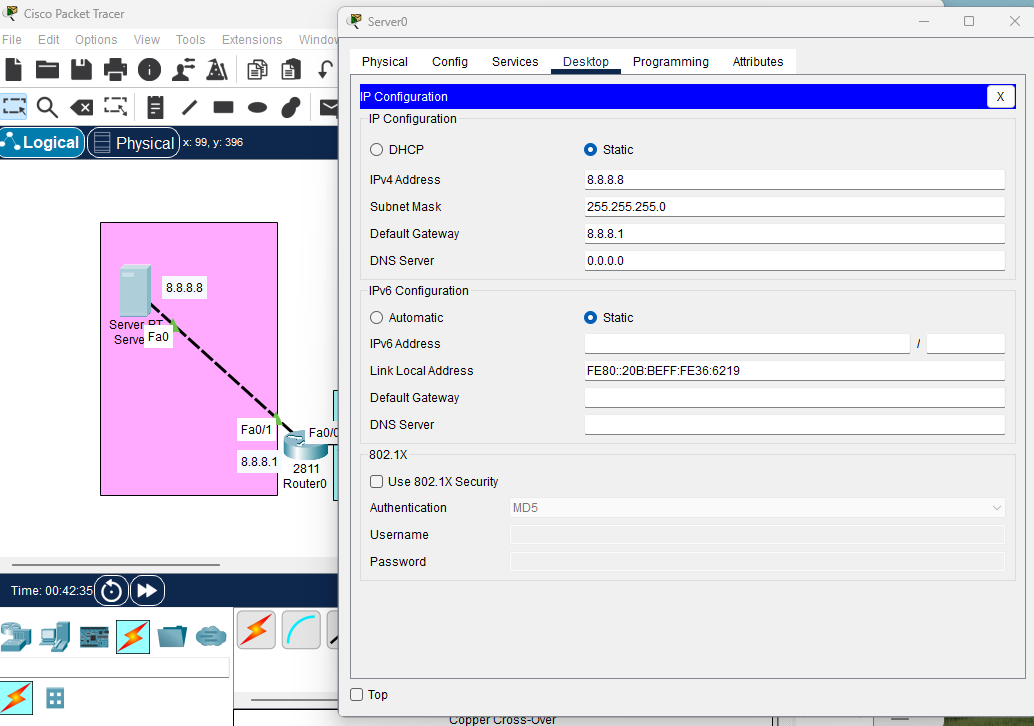Open the Extensions menu
The height and width of the screenshot is (726, 1034).
point(252,40)
